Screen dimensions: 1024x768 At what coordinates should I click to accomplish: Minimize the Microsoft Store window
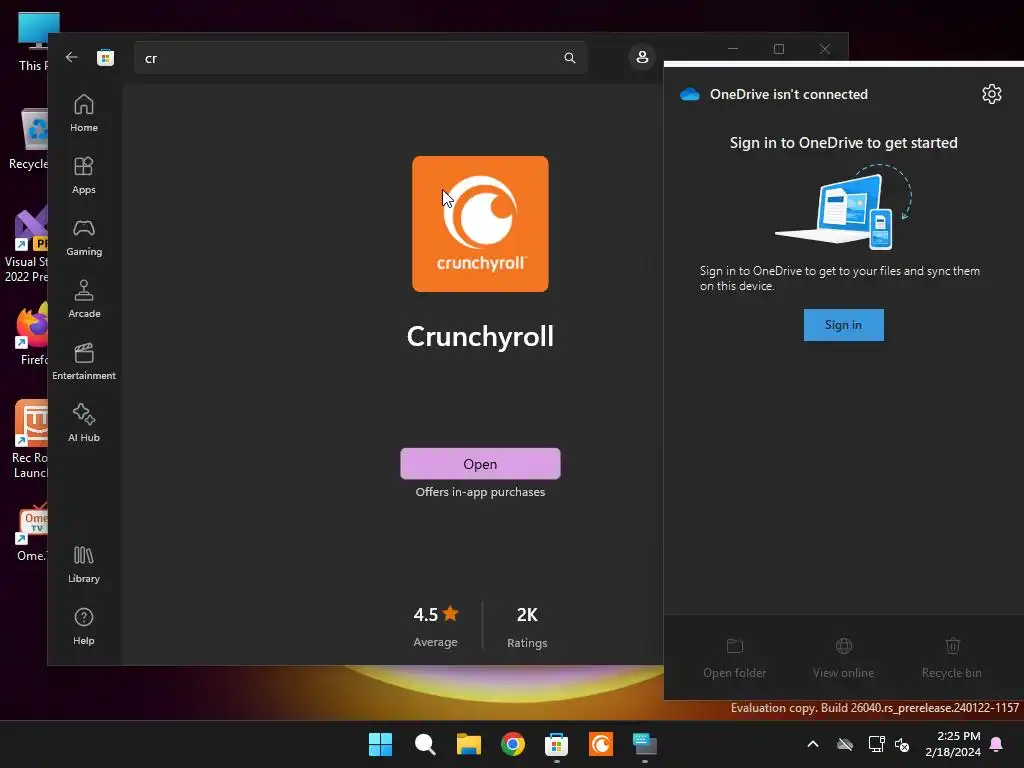pyautogui.click(x=733, y=49)
